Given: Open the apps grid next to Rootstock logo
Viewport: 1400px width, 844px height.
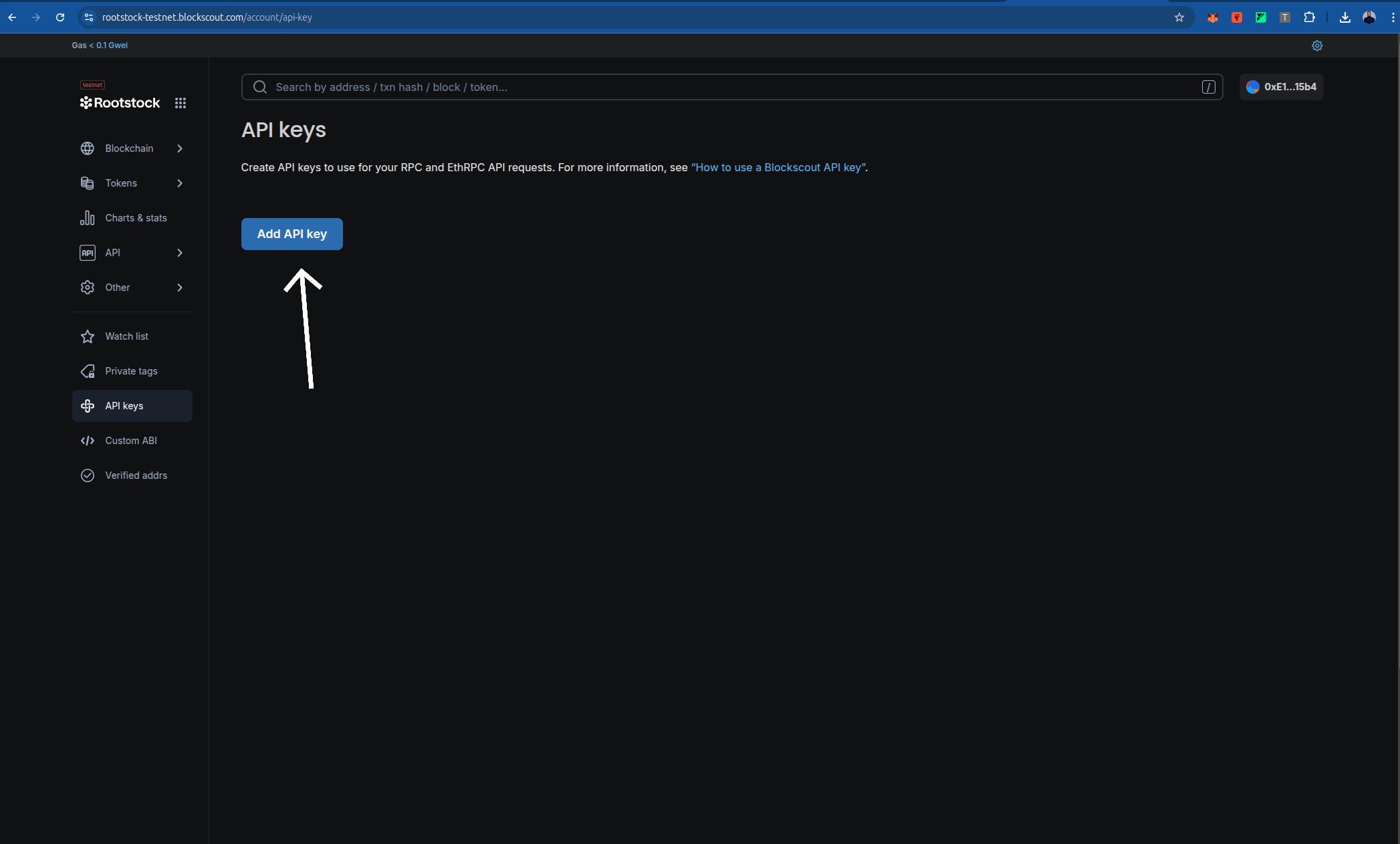Looking at the screenshot, I should tap(181, 103).
